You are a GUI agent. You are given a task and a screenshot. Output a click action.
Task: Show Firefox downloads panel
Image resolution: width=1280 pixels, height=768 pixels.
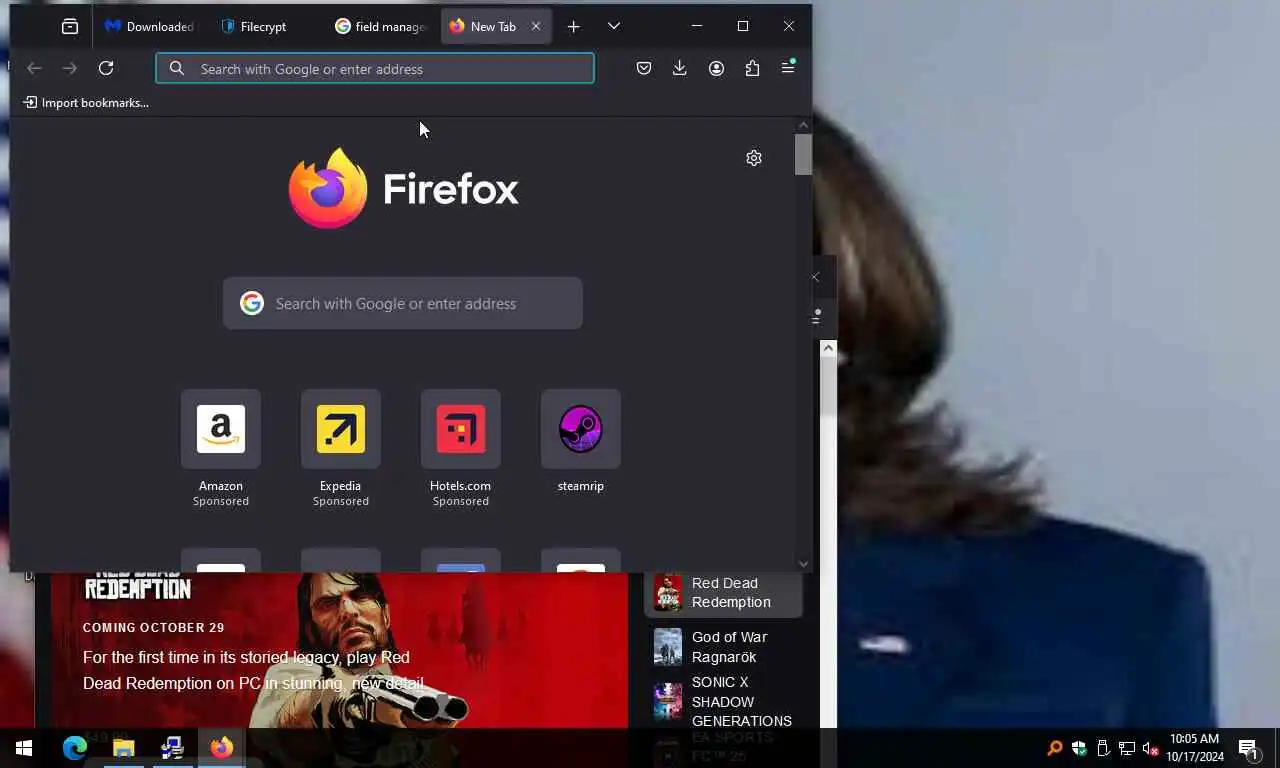pyautogui.click(x=680, y=68)
